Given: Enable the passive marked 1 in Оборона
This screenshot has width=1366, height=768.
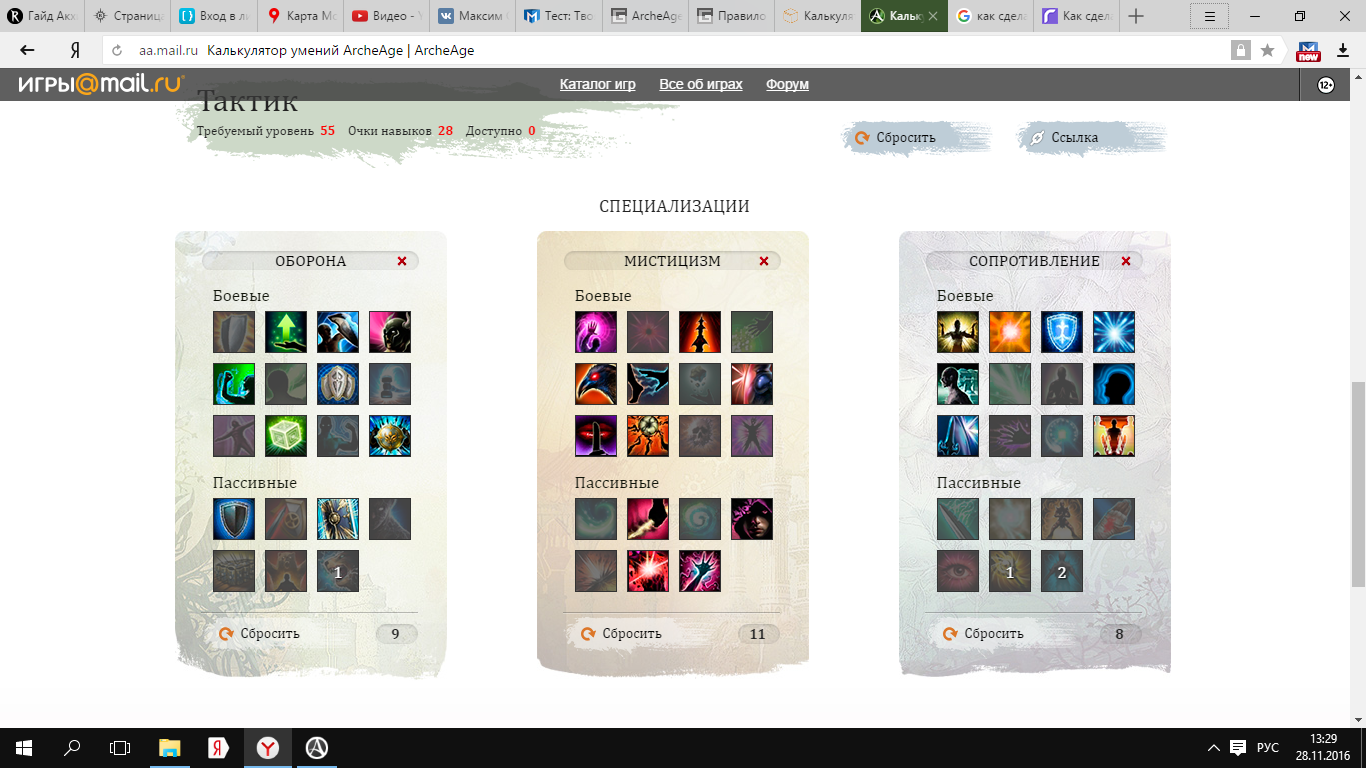Looking at the screenshot, I should tap(338, 571).
